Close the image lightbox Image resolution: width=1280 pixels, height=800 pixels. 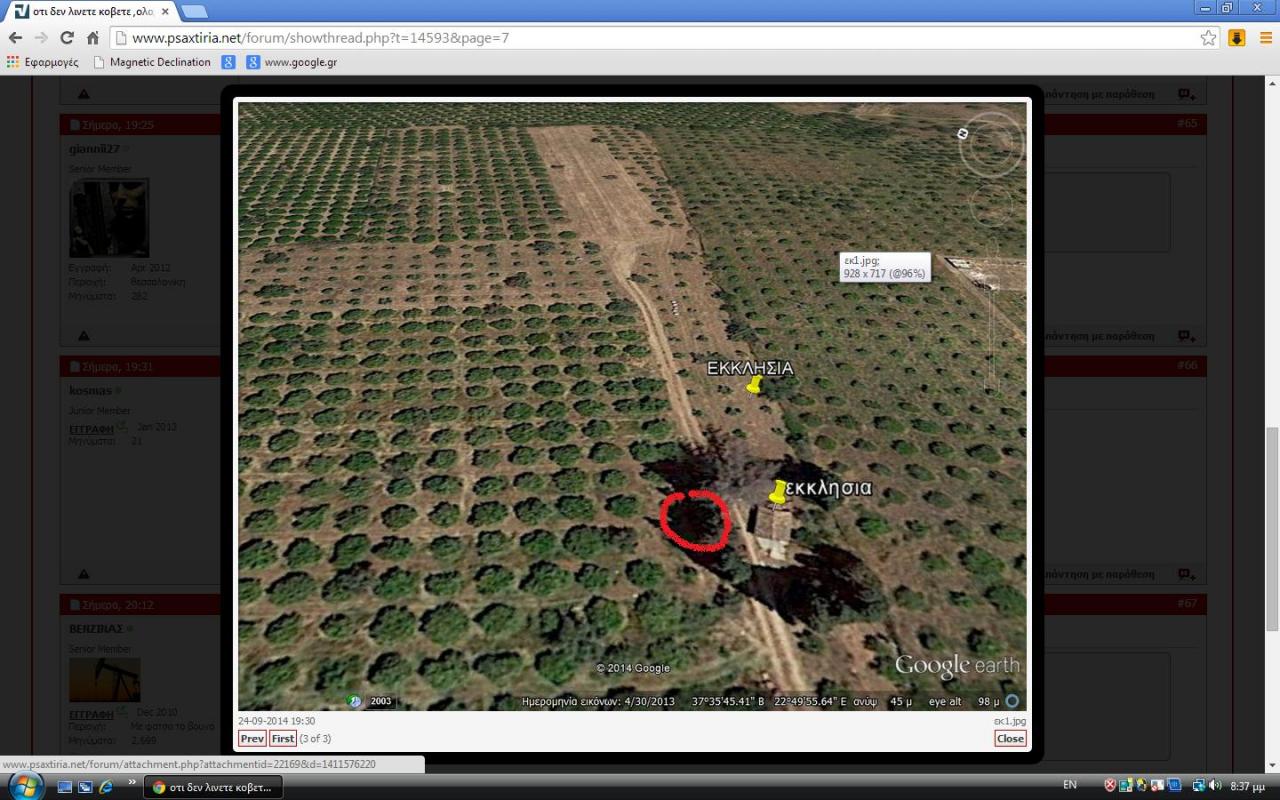pos(1010,739)
